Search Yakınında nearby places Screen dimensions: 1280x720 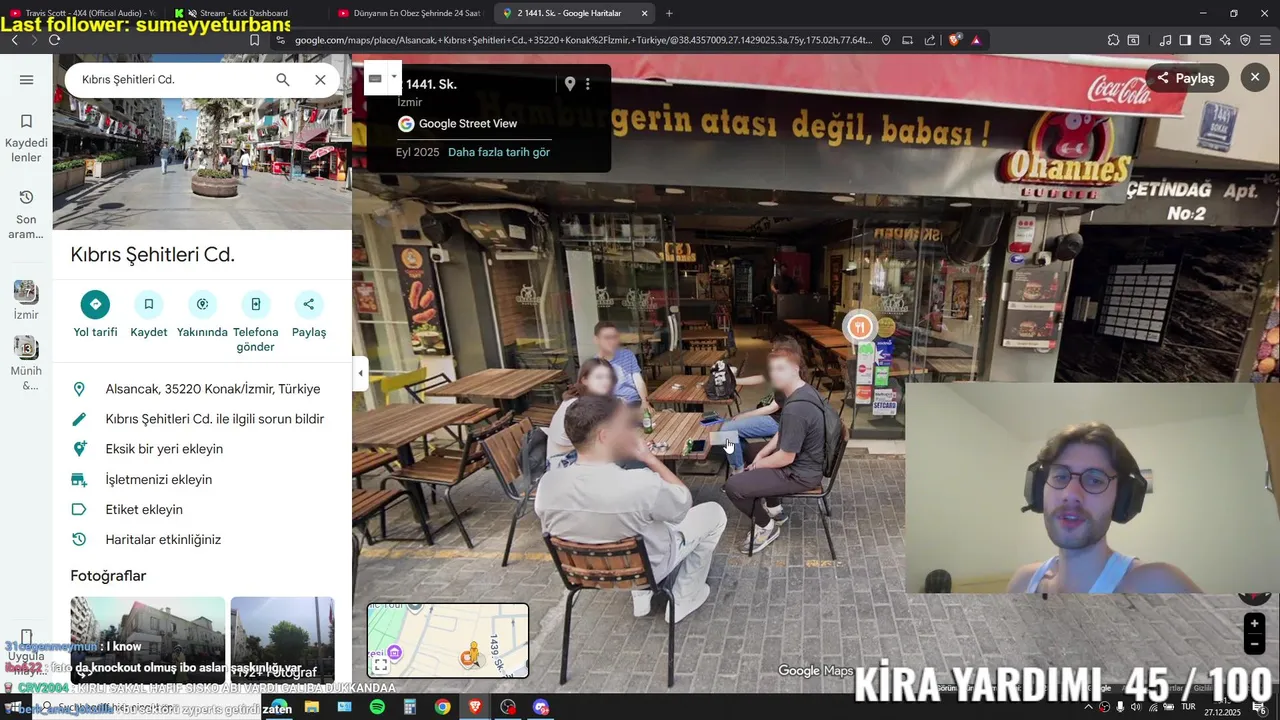click(x=202, y=315)
